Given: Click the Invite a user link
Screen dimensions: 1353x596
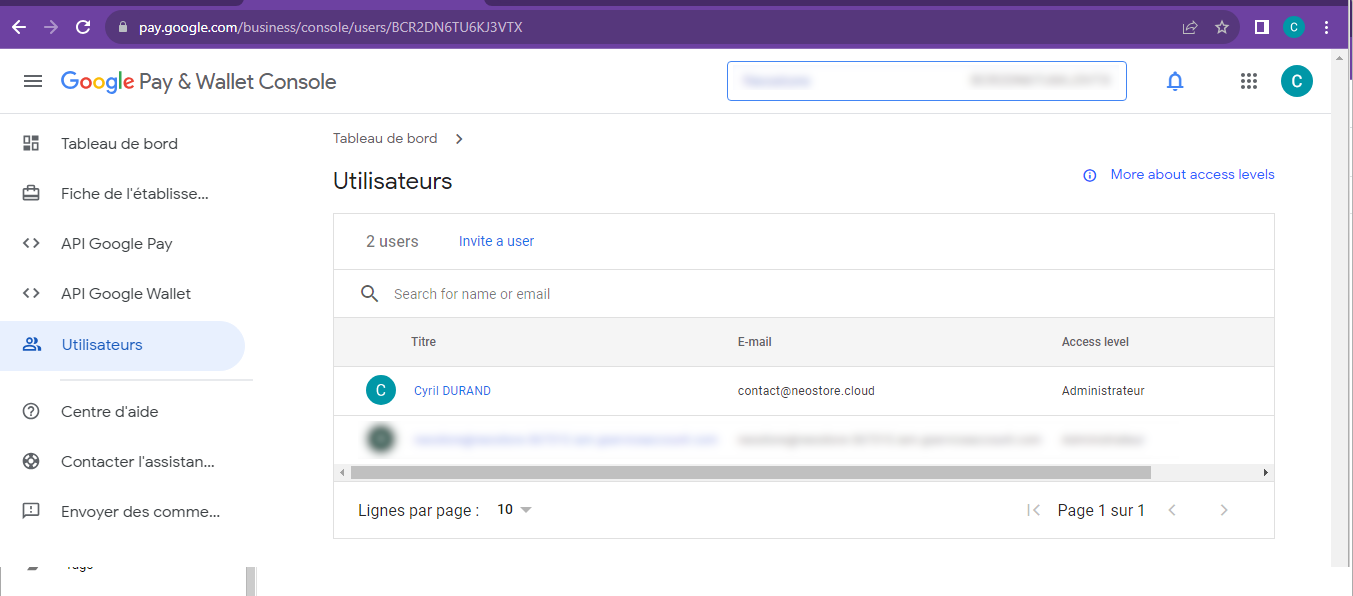Looking at the screenshot, I should (496, 241).
